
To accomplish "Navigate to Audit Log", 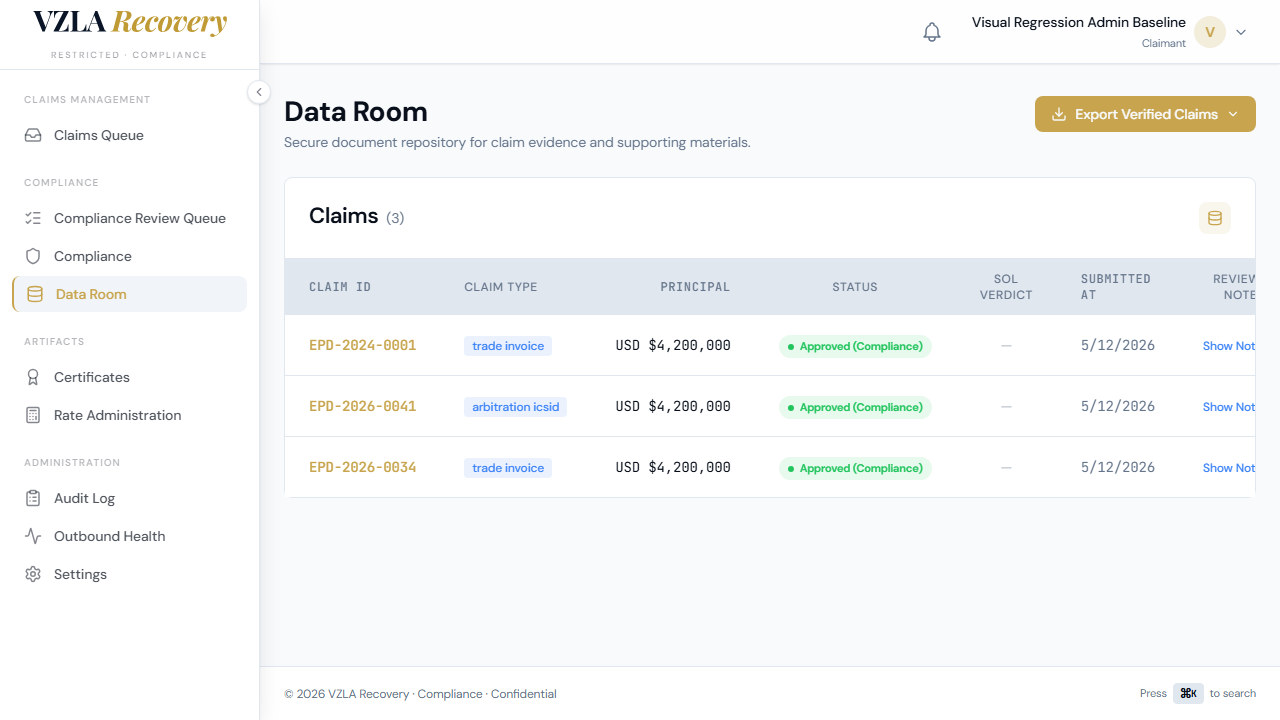I will click(x=129, y=498).
